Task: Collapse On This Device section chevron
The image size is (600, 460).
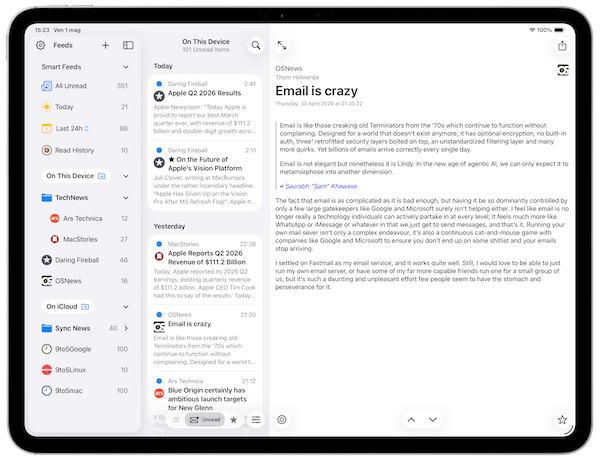Action: 126,176
